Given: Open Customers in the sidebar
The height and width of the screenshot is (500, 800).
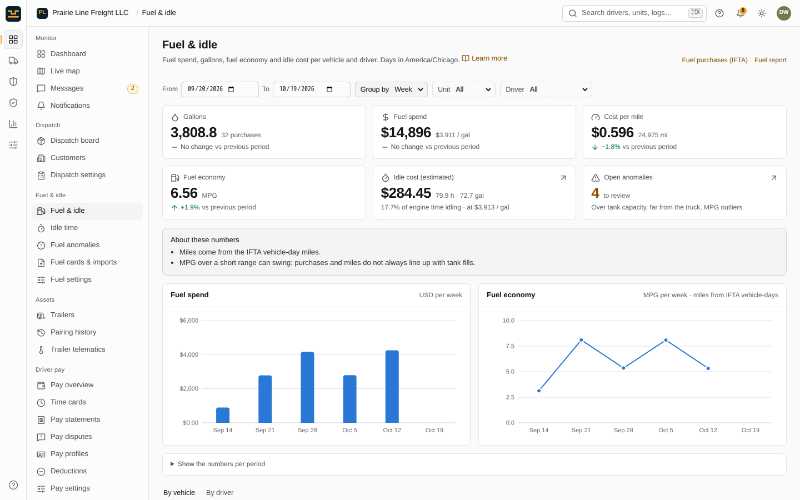Looking at the screenshot, I should (88, 158).
